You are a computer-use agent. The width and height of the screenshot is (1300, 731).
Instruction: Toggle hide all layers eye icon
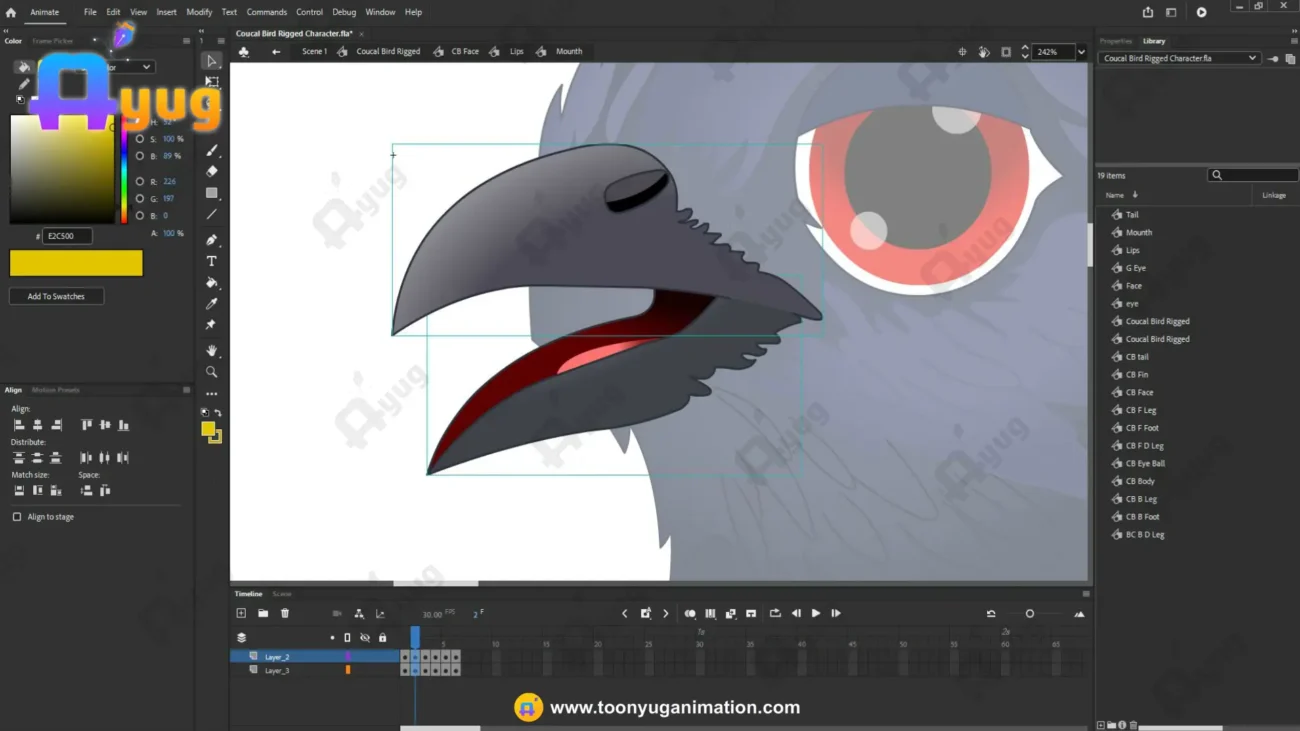[365, 637]
